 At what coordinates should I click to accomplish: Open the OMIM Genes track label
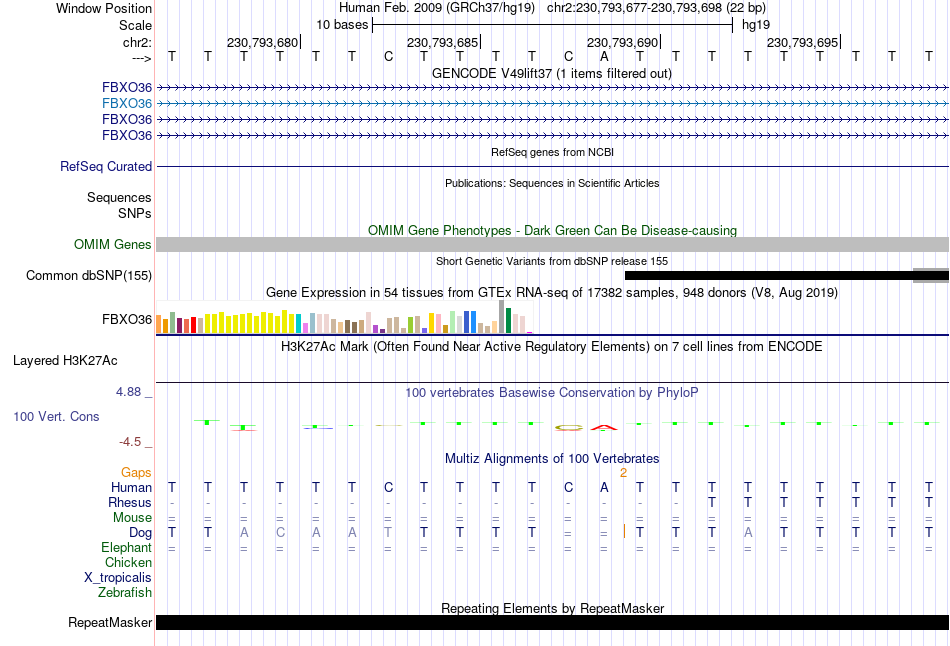click(x=113, y=244)
